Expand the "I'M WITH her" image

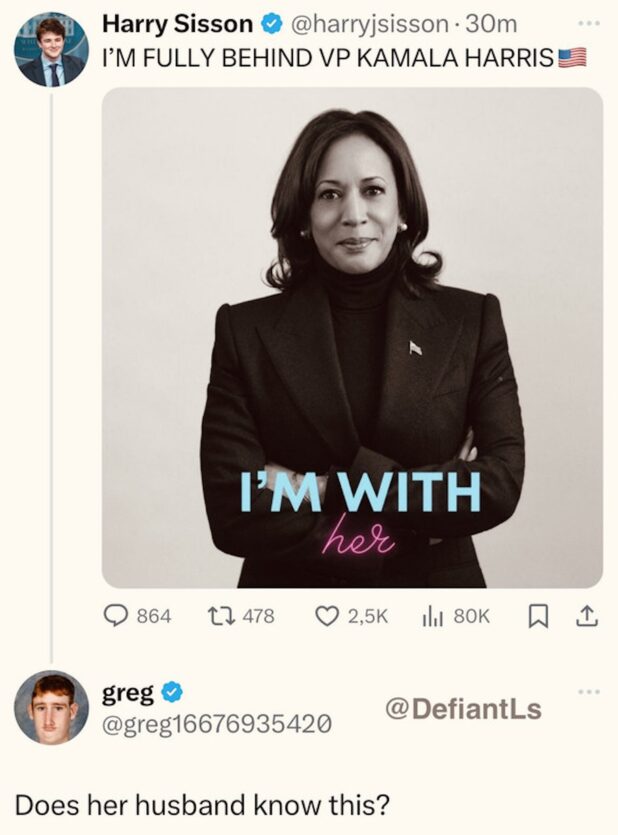coord(352,337)
